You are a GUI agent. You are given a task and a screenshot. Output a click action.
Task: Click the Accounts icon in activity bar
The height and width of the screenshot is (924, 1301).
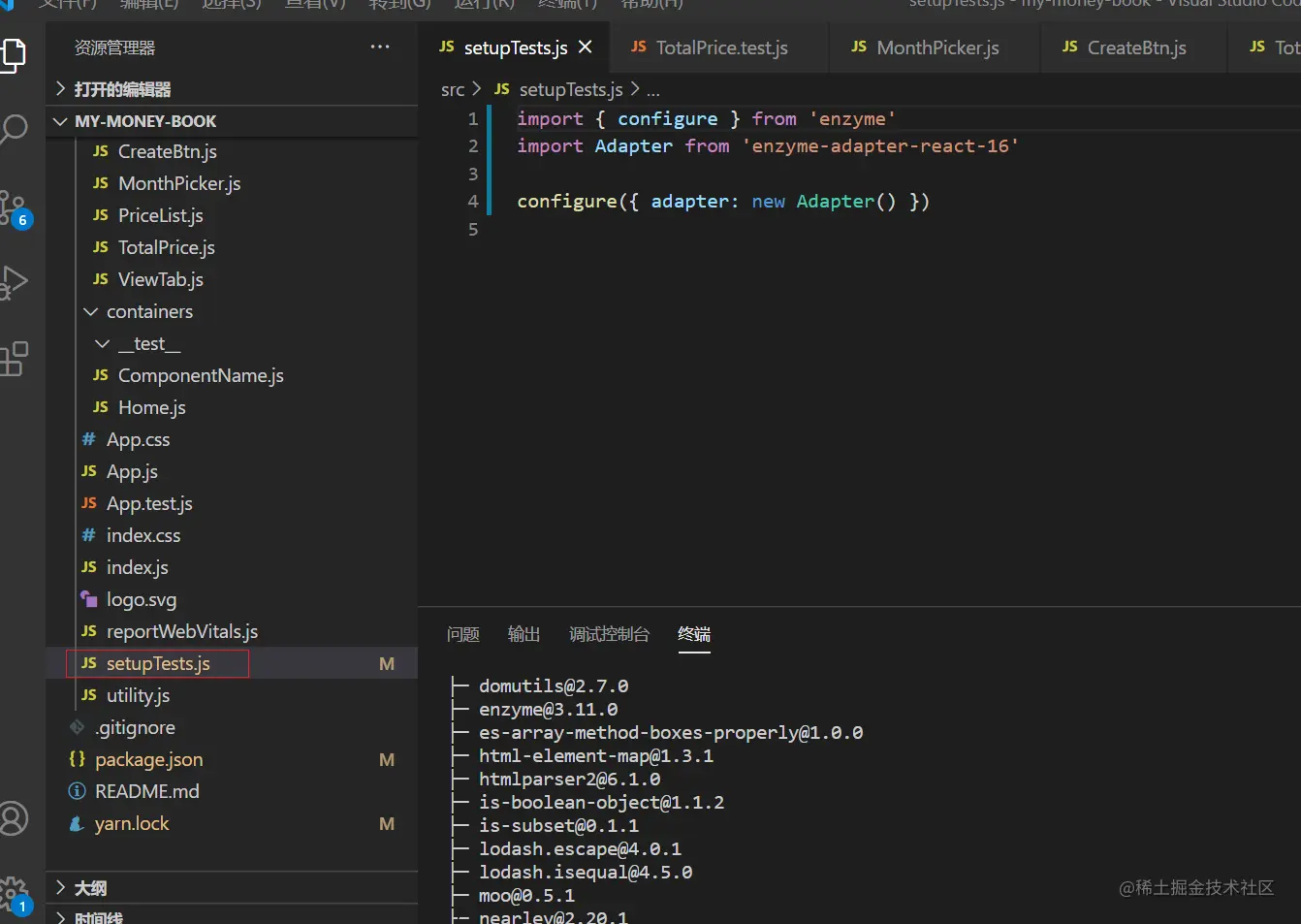(14, 818)
